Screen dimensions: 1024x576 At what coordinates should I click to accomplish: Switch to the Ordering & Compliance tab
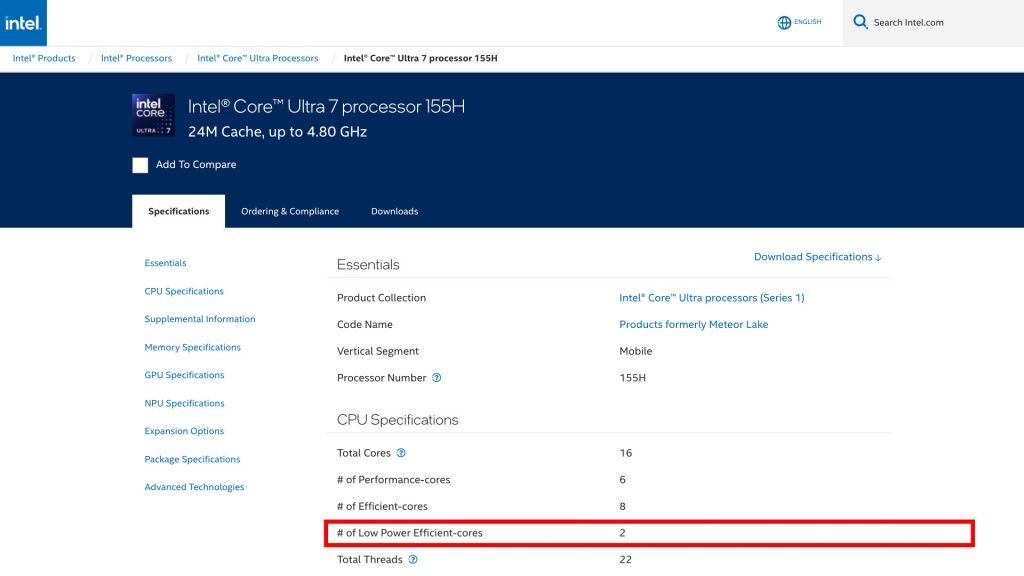290,211
